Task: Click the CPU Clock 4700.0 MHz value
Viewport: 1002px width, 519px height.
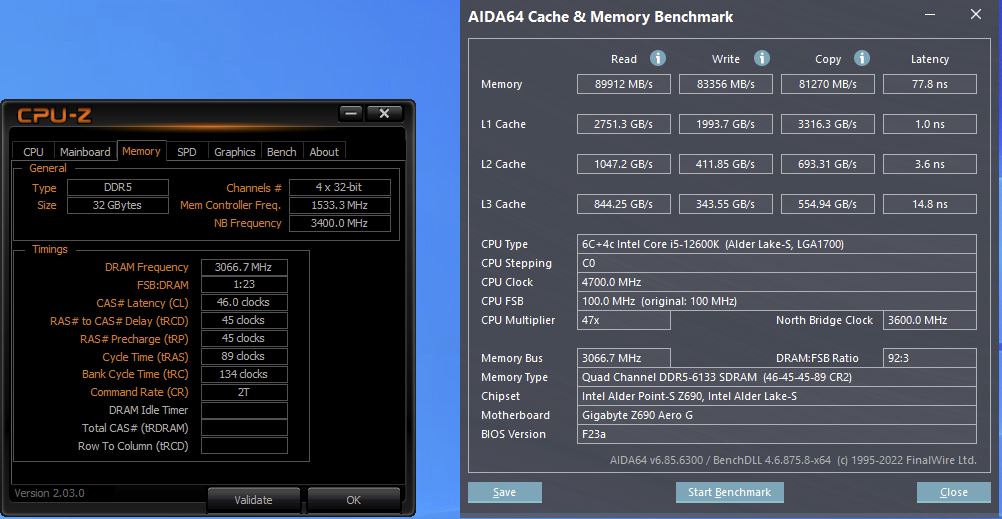Action: (x=776, y=282)
